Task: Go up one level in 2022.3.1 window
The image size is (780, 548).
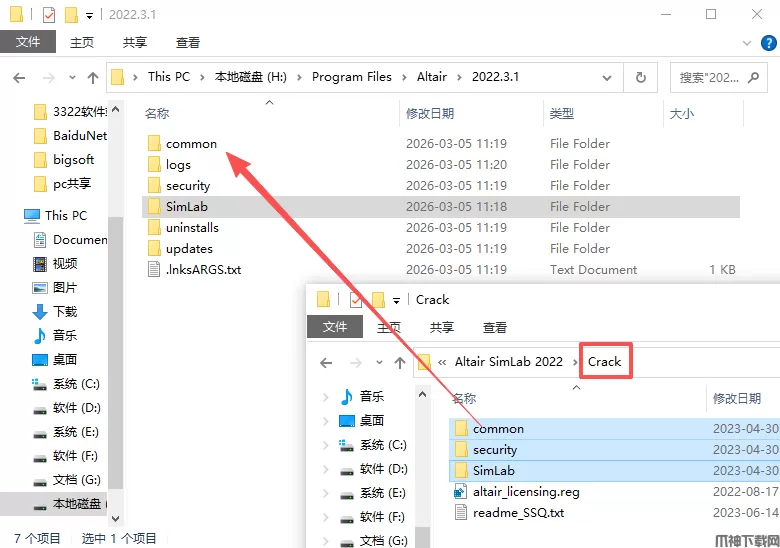Action: pyautogui.click(x=93, y=78)
